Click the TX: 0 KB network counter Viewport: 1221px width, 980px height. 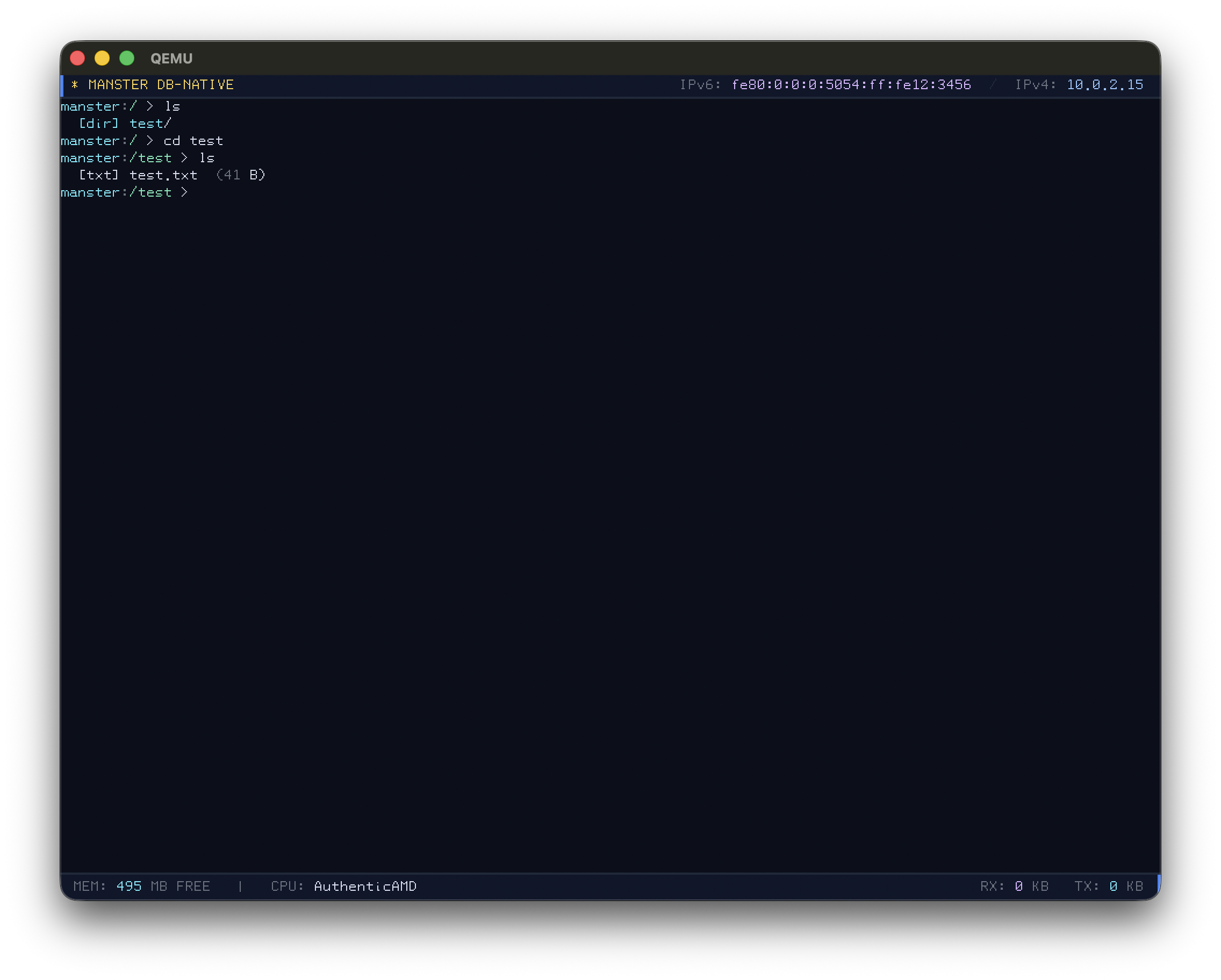click(1109, 886)
